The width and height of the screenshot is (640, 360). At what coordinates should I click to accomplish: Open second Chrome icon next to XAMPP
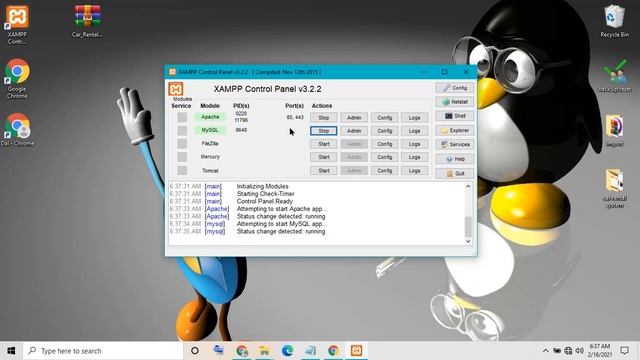click(333, 351)
